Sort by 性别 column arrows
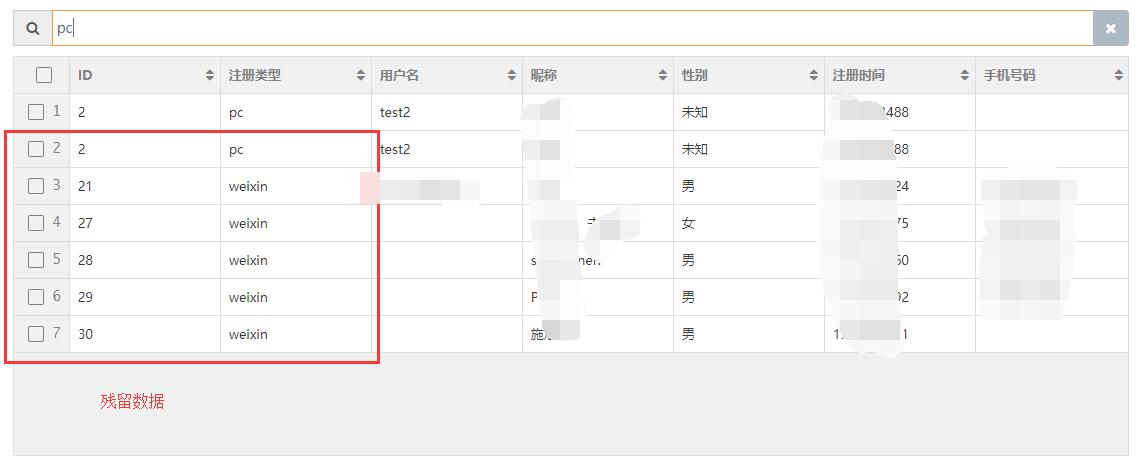1143x467 pixels. point(814,75)
